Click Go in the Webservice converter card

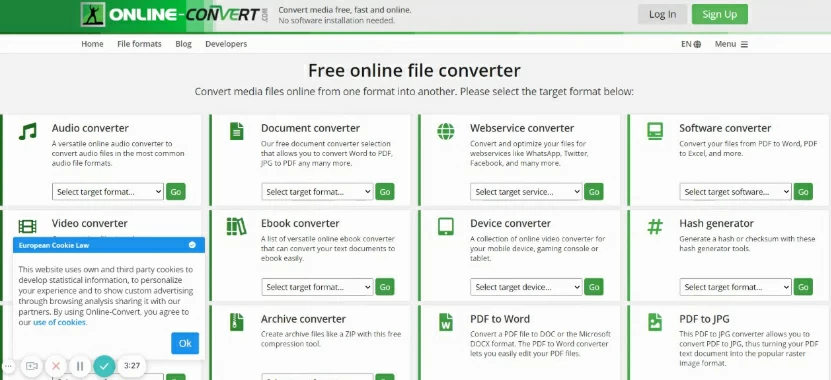[x=594, y=192]
